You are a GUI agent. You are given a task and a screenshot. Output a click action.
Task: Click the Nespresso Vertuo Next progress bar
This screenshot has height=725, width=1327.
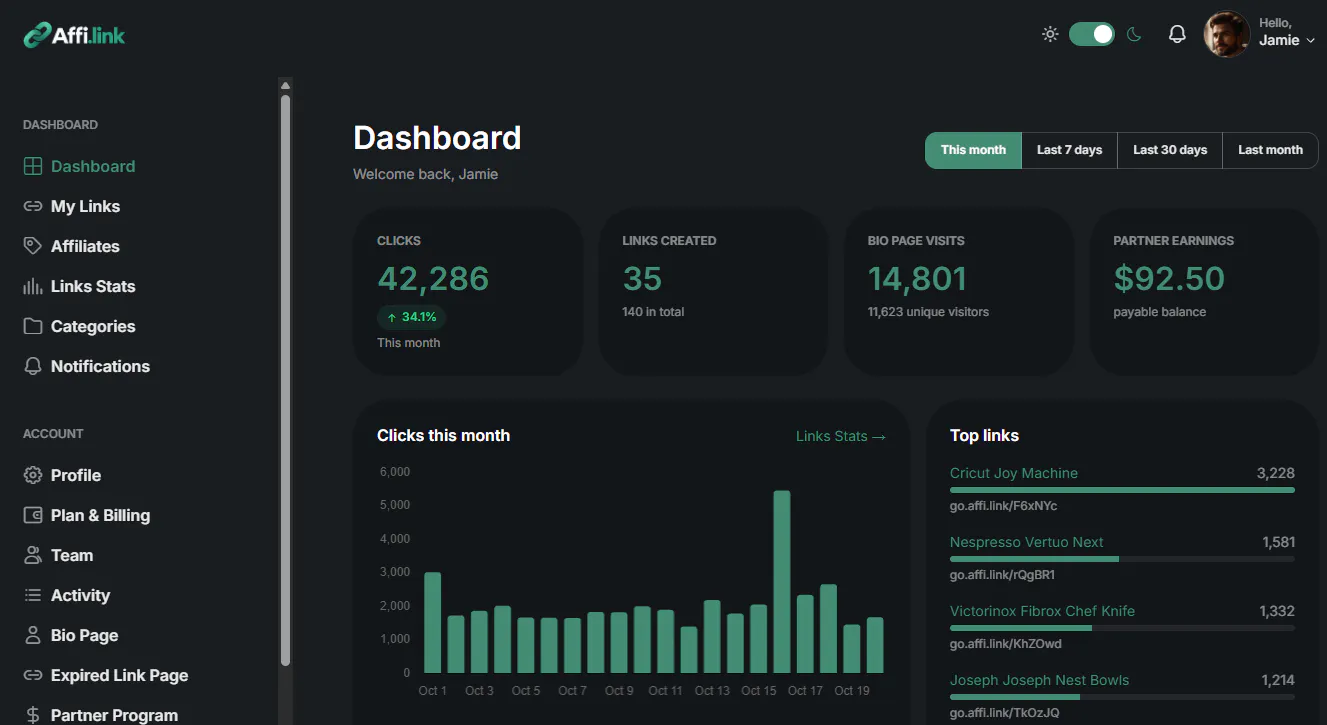tap(1122, 559)
